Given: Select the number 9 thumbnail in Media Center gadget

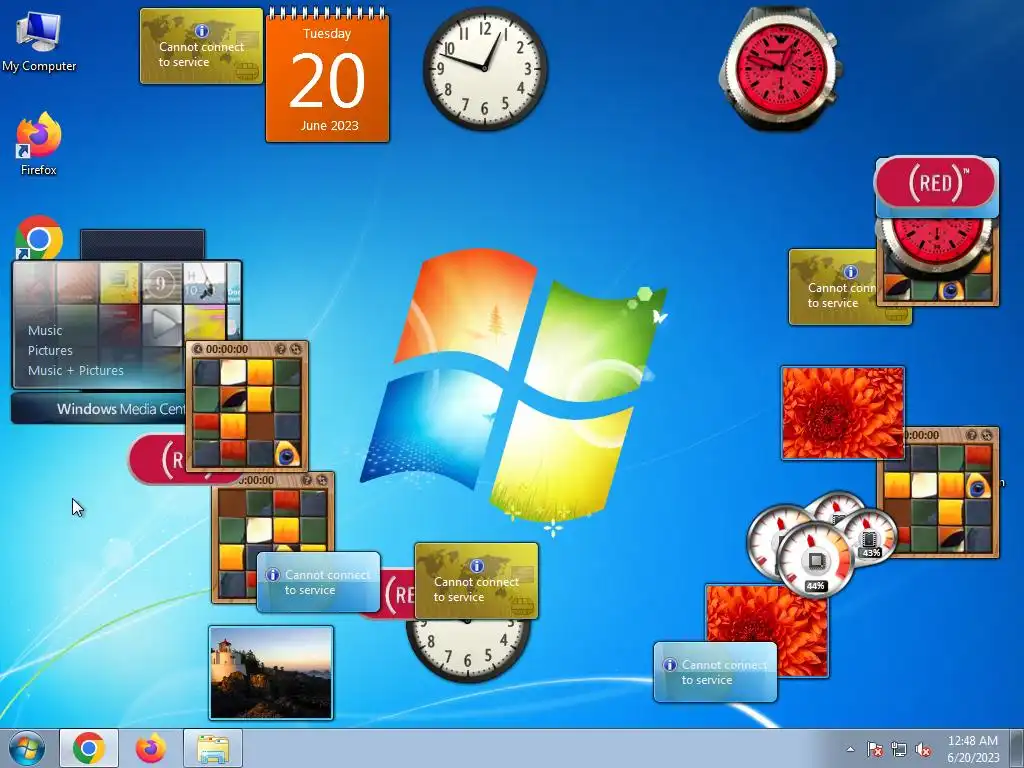Looking at the screenshot, I should pos(161,283).
